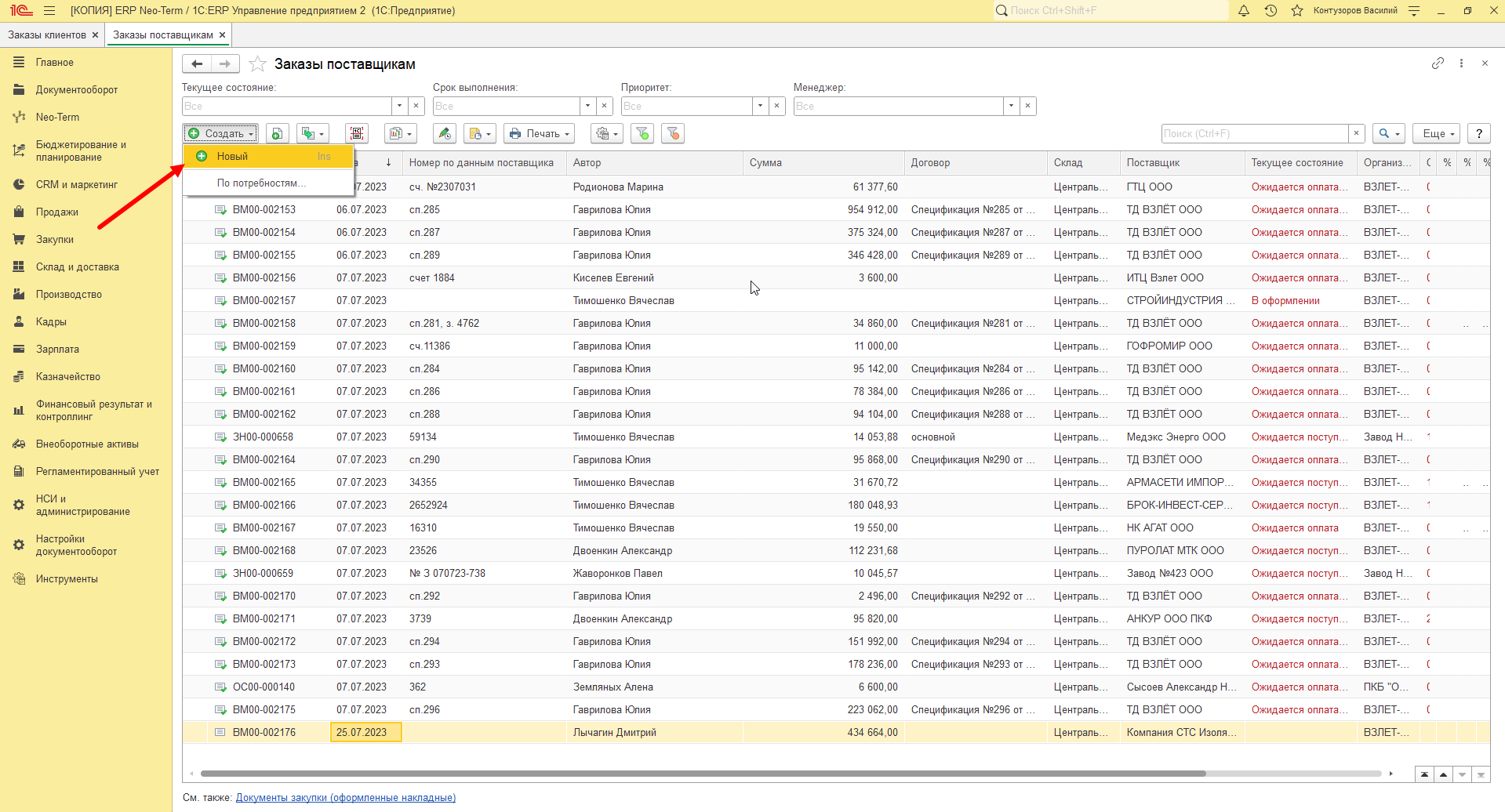The width and height of the screenshot is (1505, 812).
Task: Open Казначейство section in sidebar
Action: point(68,377)
